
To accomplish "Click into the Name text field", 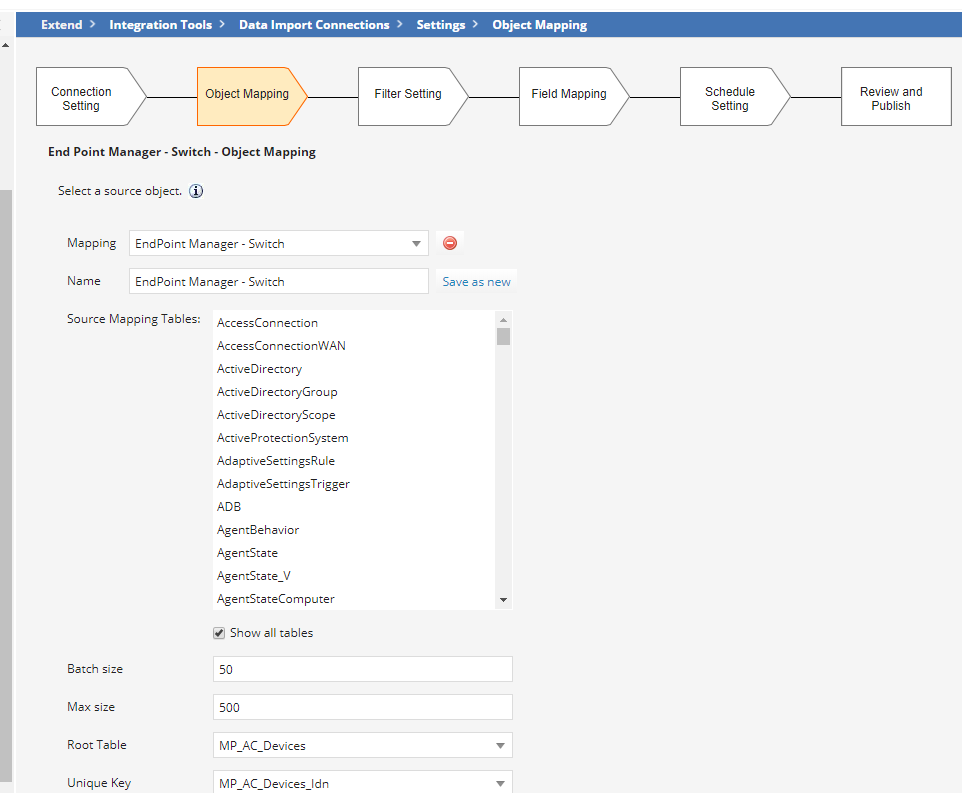I will pyautogui.click(x=279, y=281).
